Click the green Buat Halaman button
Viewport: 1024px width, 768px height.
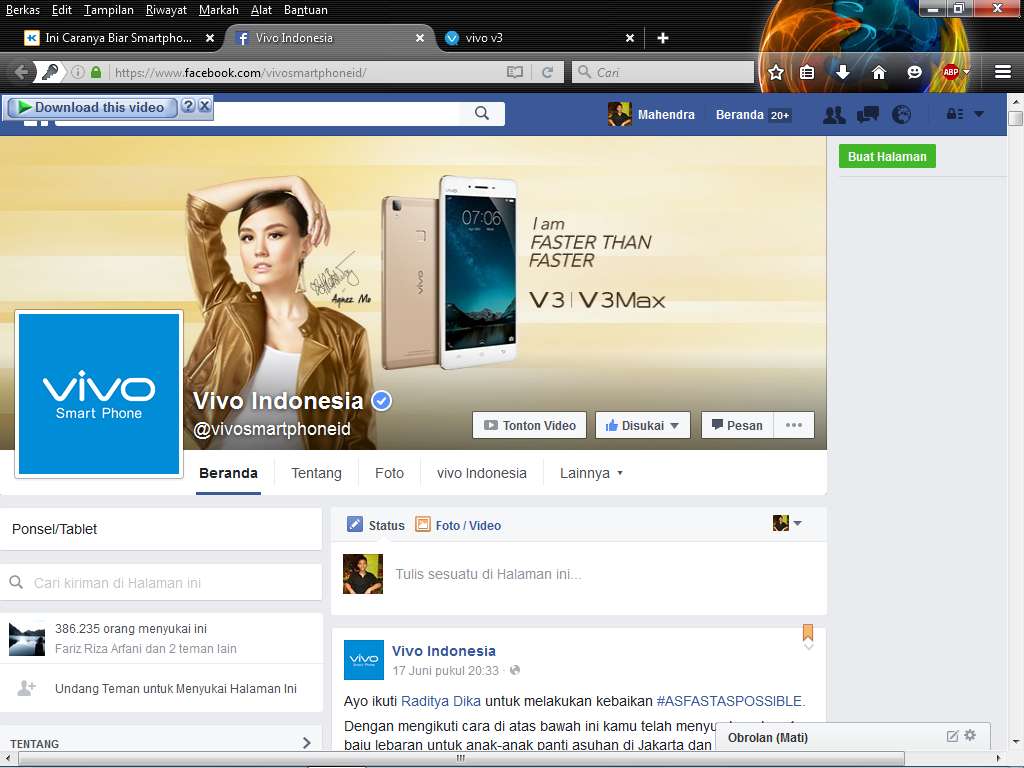pos(887,156)
